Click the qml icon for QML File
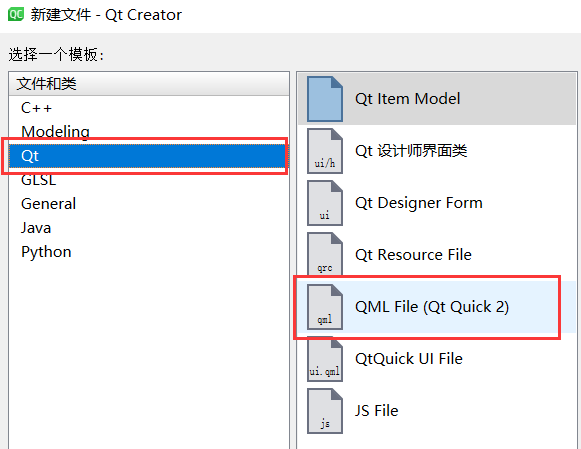Screen dimensions: 581x449 (325, 307)
